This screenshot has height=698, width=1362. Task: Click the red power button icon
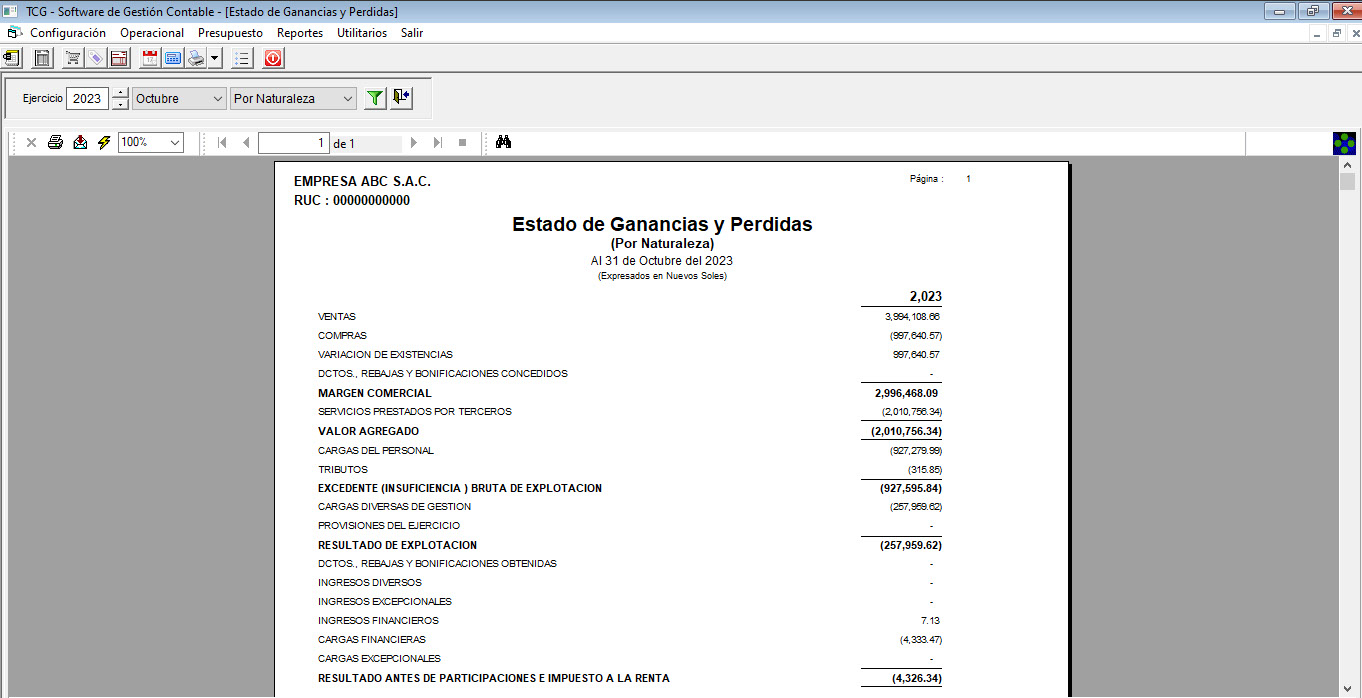(x=273, y=59)
